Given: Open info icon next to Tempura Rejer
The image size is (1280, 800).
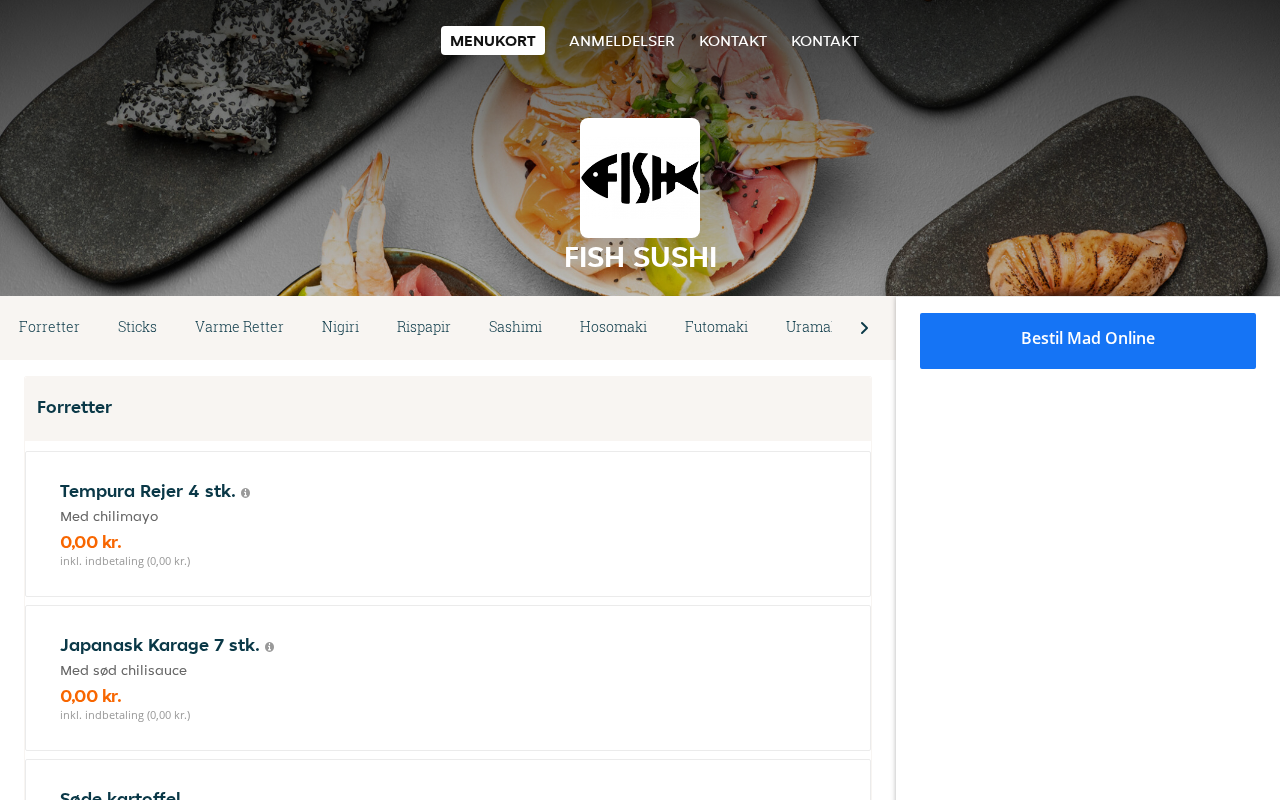Looking at the screenshot, I should (245, 493).
